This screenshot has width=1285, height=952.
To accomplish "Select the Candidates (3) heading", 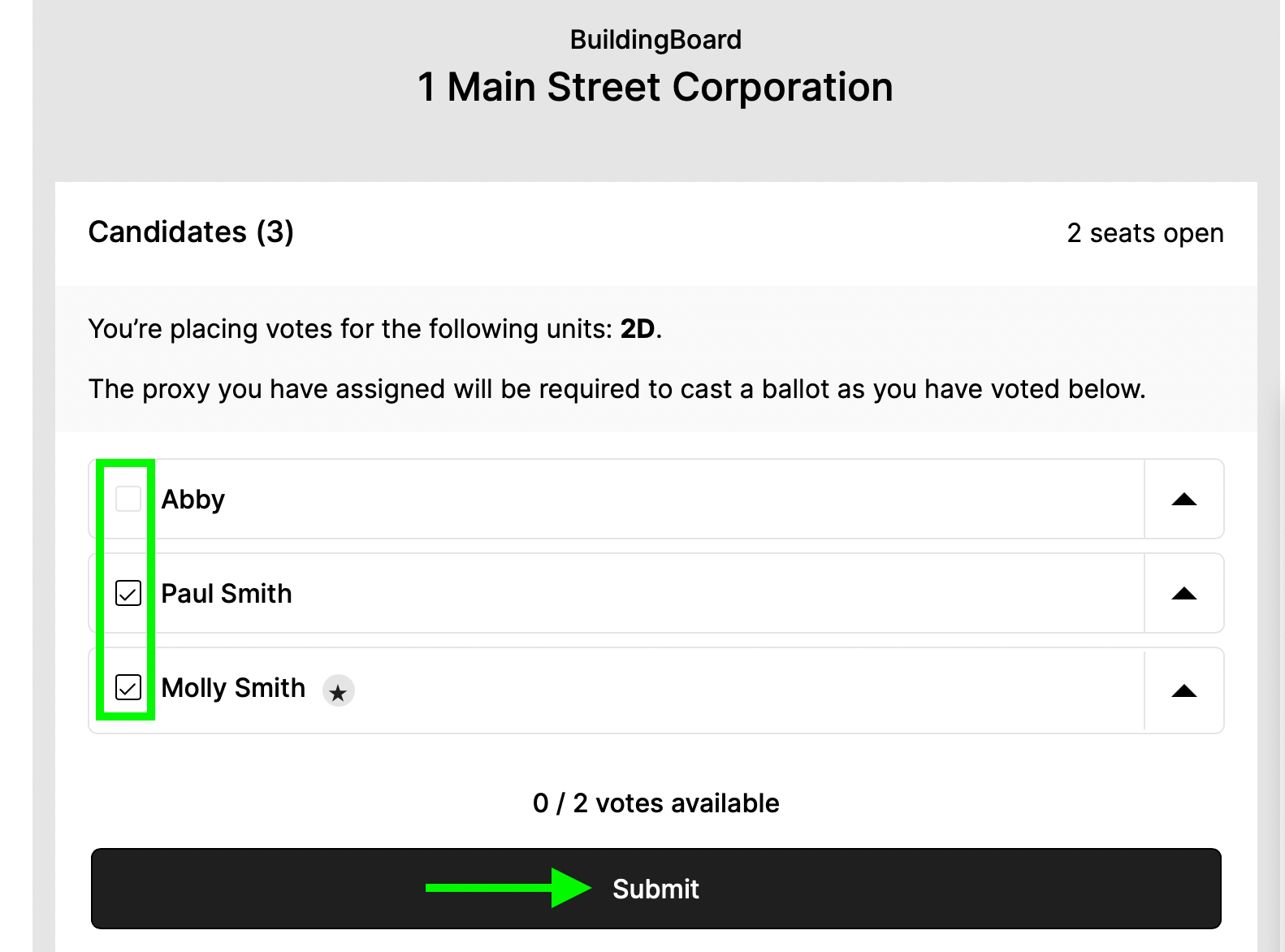I will 192,233.
